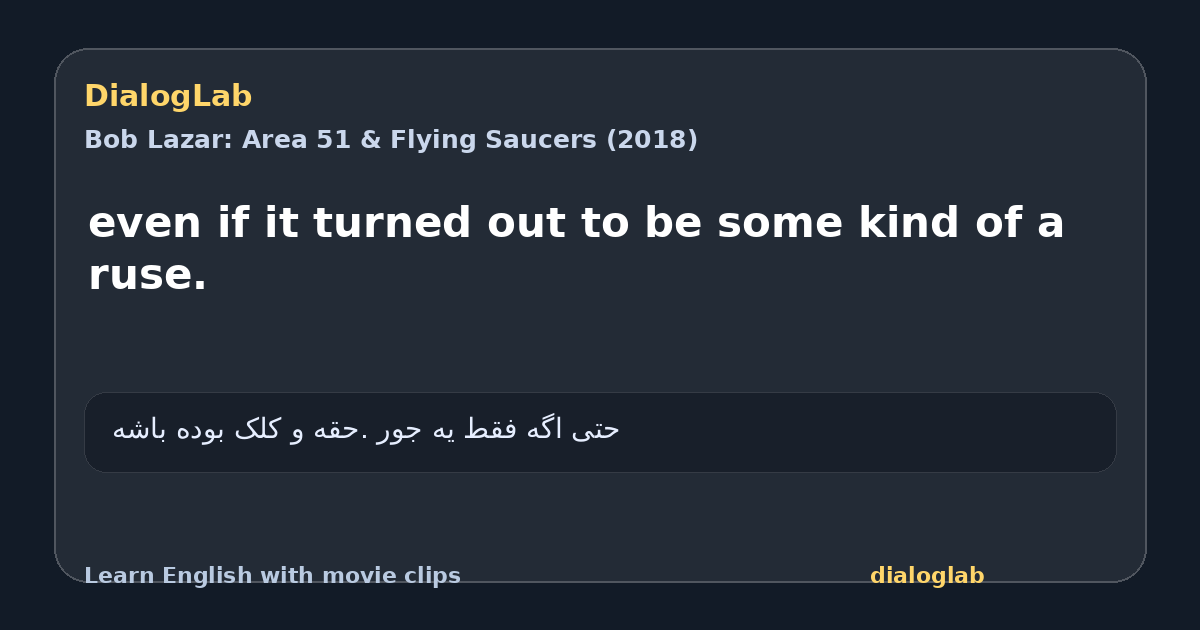This screenshot has width=1200, height=630.
Task: Open the Bob Lazar movie title
Action: pos(391,140)
